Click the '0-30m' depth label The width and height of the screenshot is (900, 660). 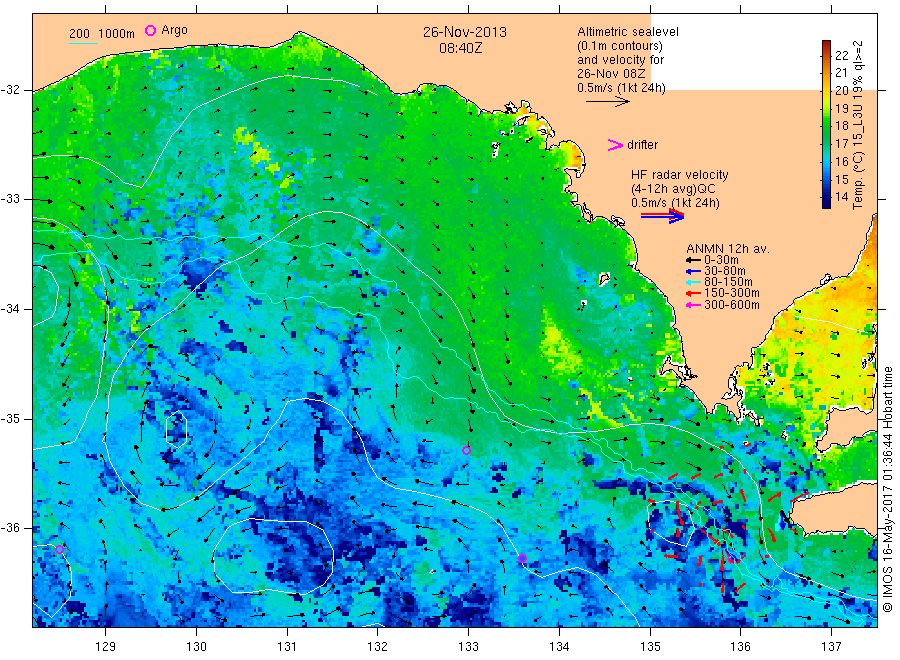click(x=721, y=260)
